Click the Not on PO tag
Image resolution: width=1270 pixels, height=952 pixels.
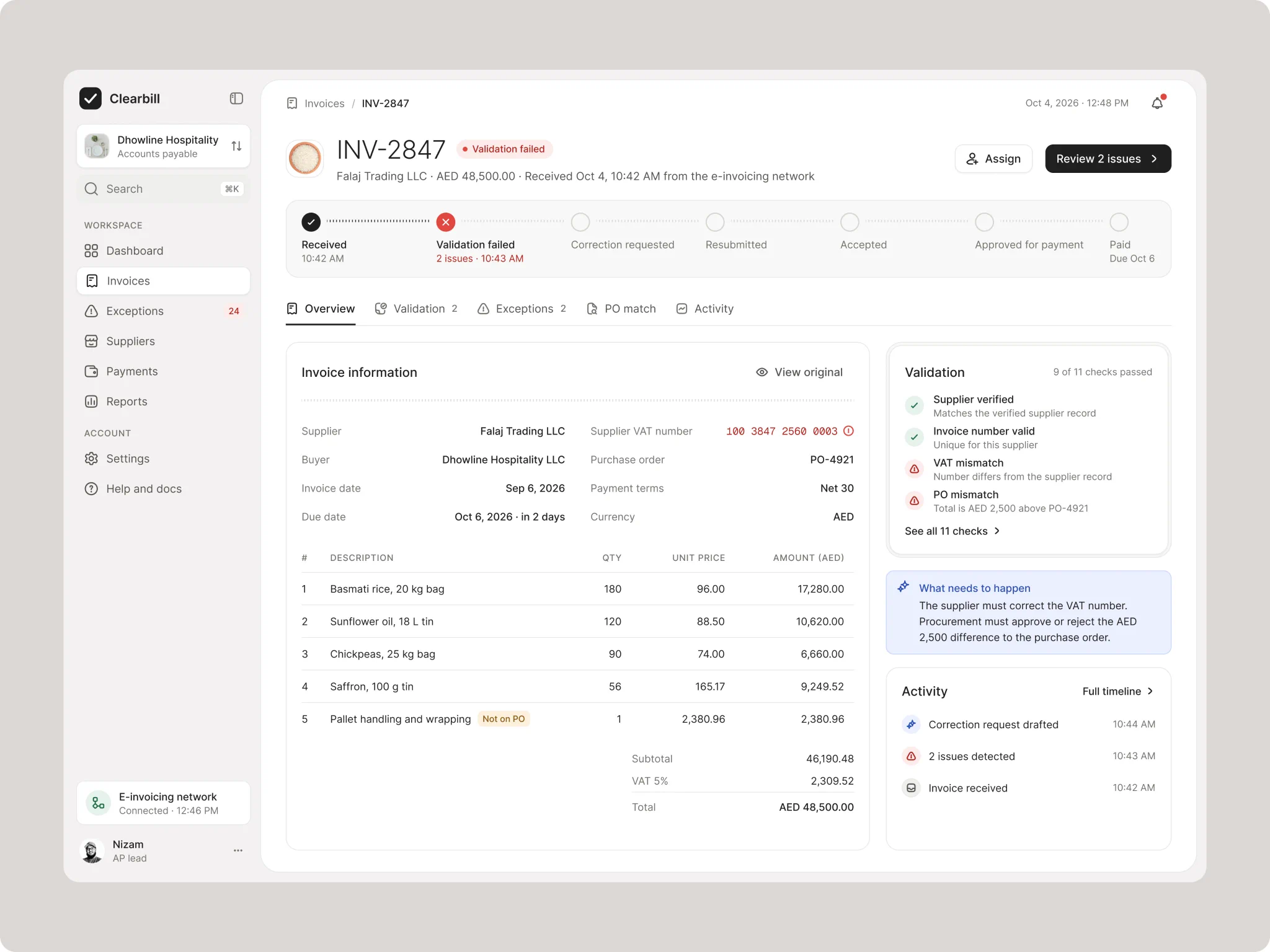click(504, 719)
